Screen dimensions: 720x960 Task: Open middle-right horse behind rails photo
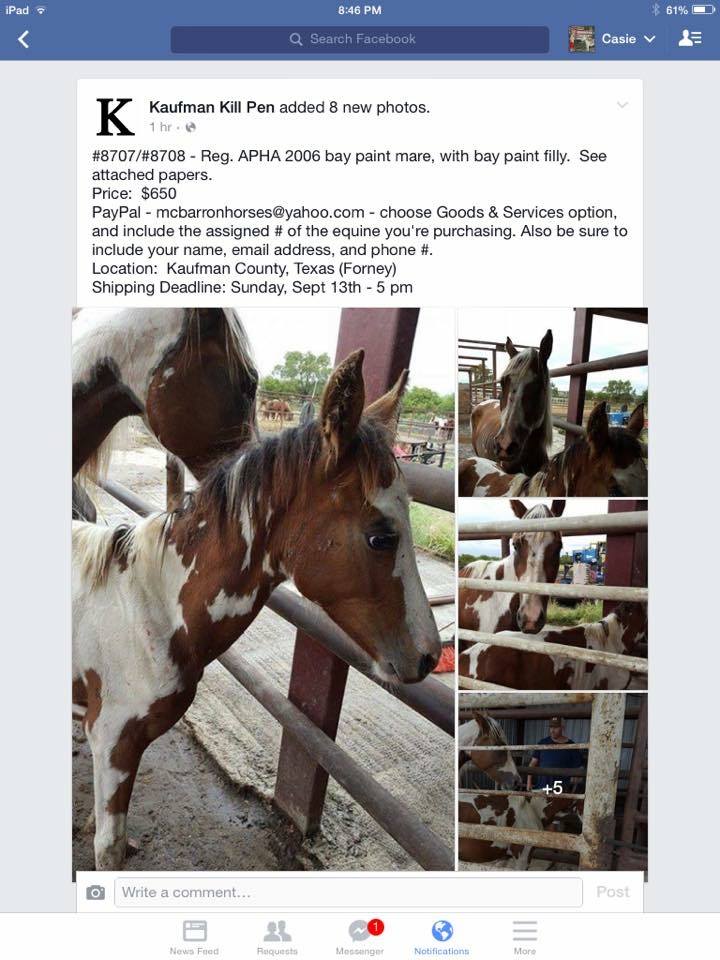pyautogui.click(x=553, y=595)
